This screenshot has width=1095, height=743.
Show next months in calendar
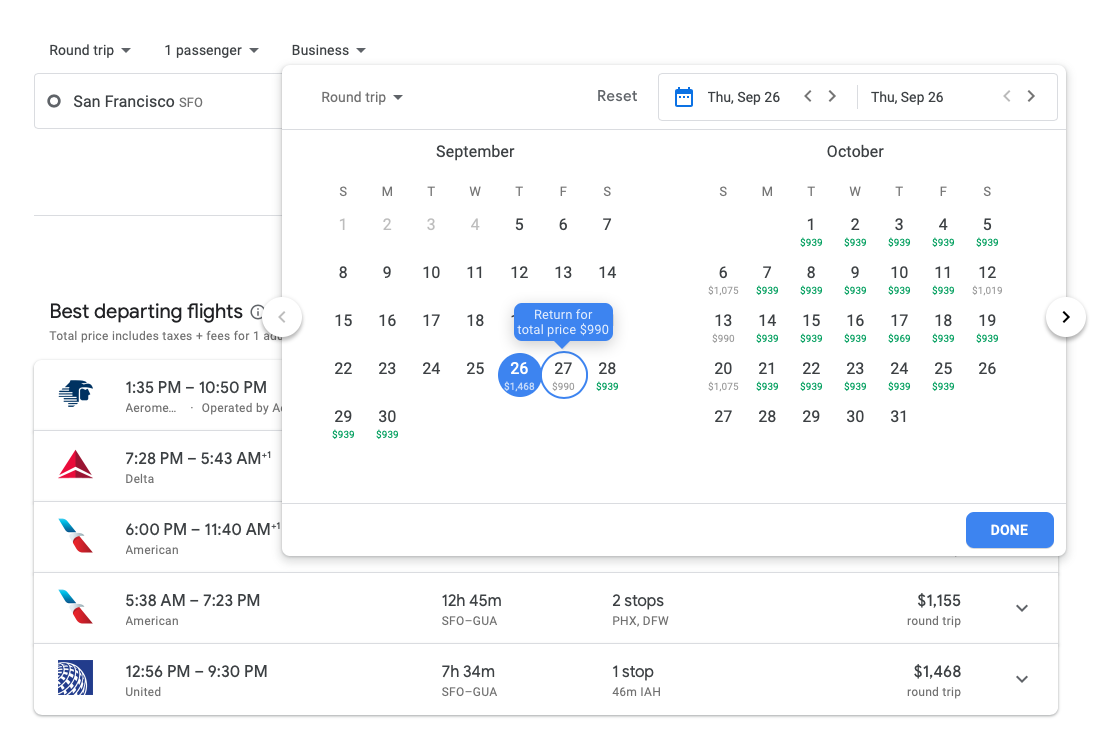click(x=1065, y=317)
